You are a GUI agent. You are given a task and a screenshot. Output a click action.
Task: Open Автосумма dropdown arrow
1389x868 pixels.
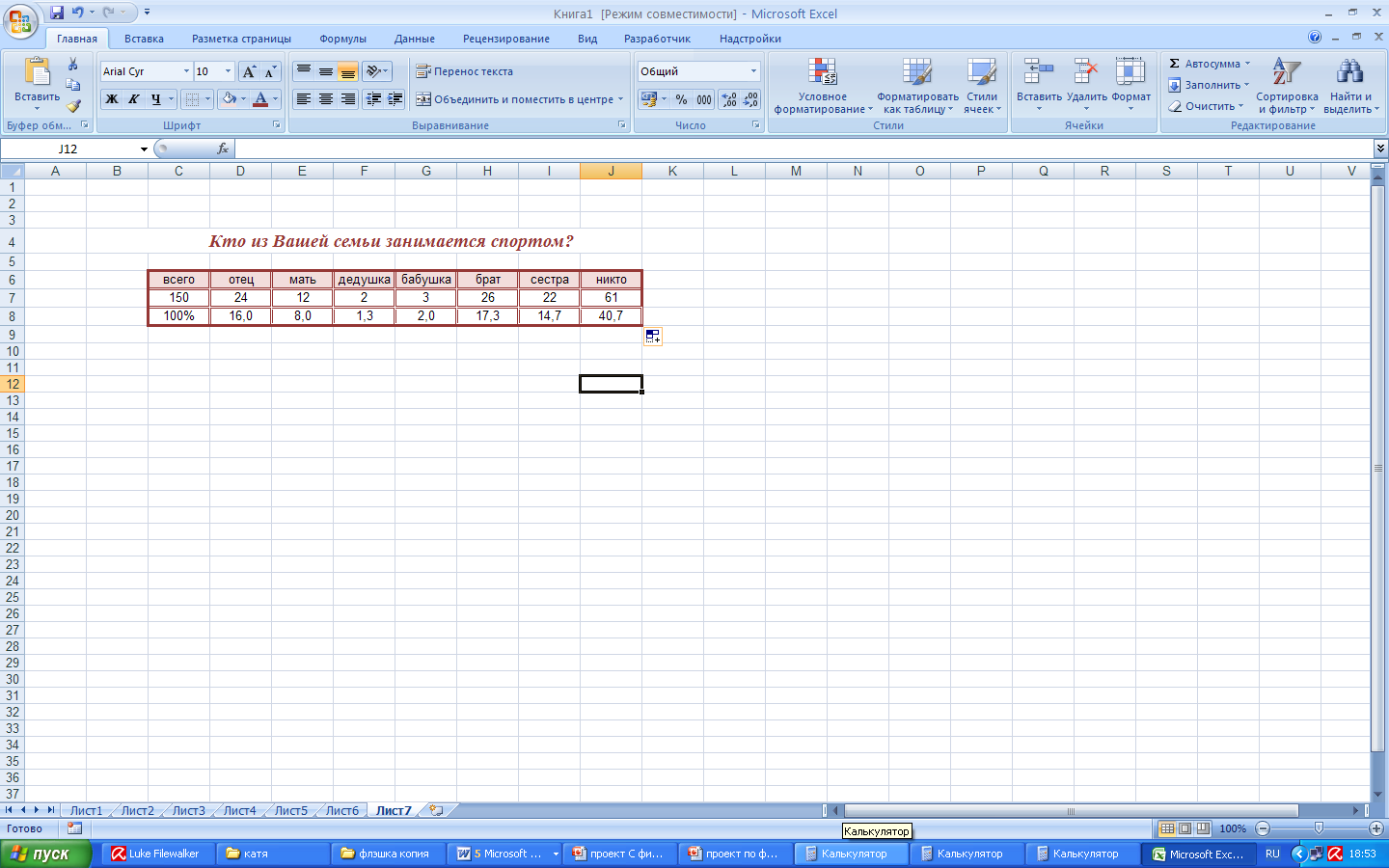point(1247,64)
